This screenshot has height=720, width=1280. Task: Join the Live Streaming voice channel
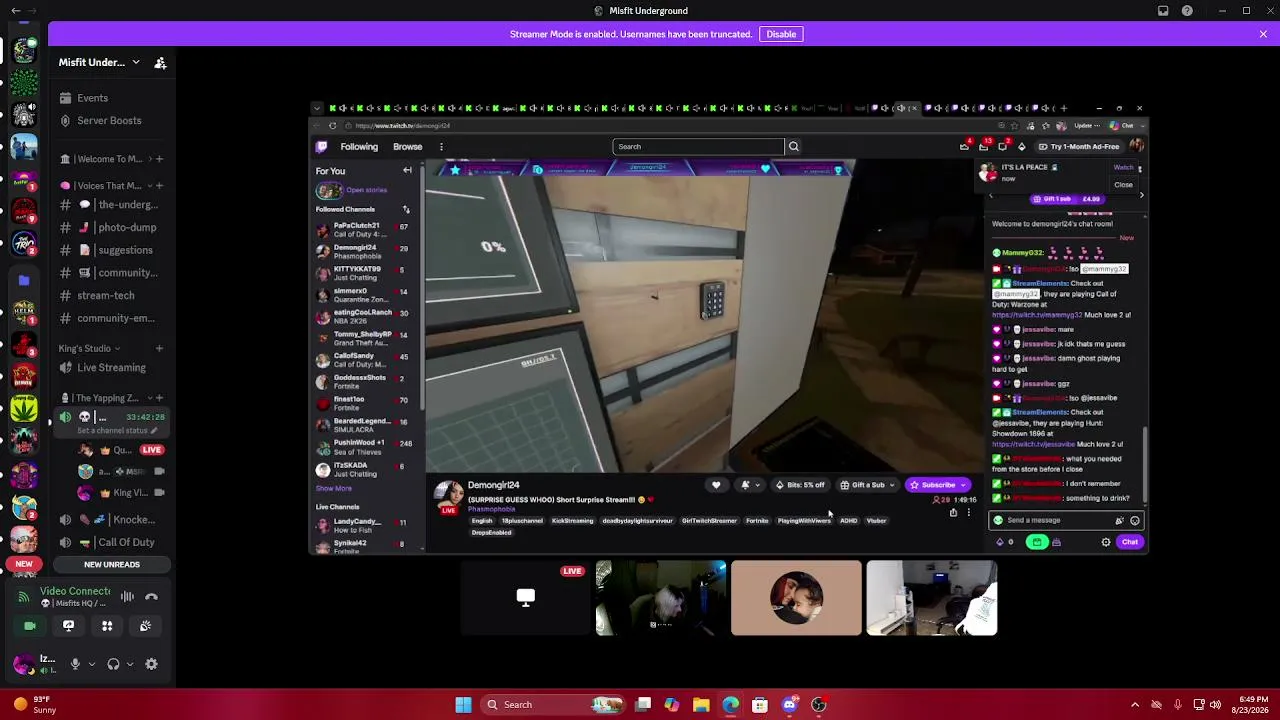click(x=111, y=368)
